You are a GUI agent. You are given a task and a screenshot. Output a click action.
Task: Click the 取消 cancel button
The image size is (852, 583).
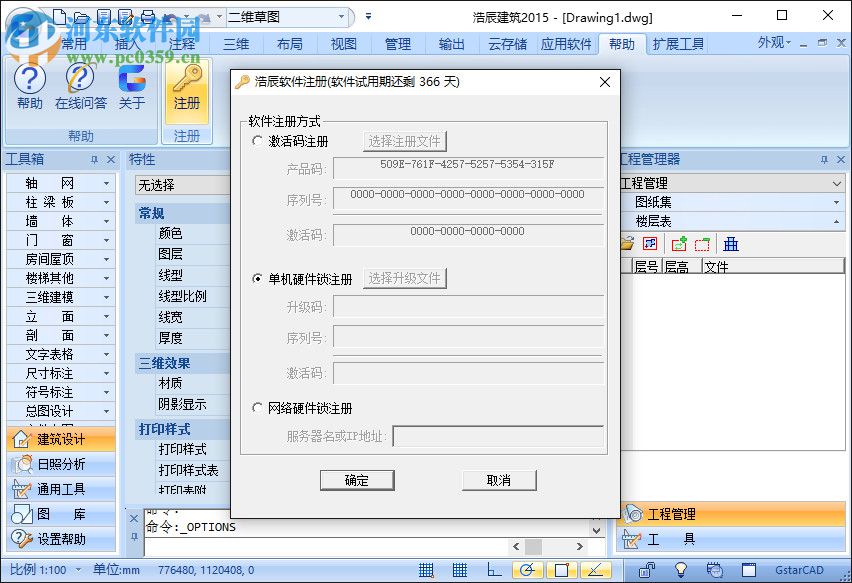pos(499,480)
